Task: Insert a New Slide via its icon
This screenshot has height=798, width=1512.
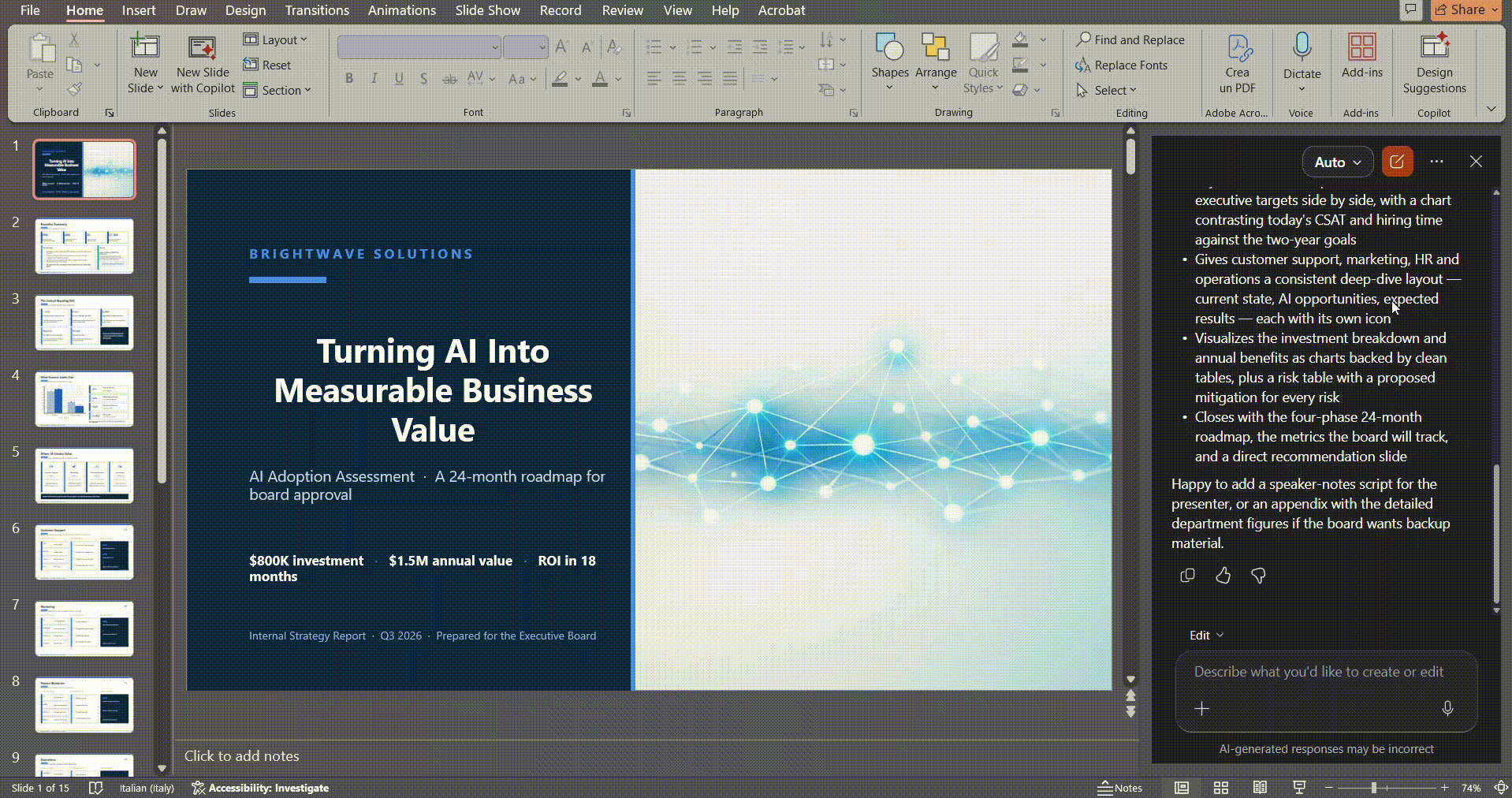Action: pyautogui.click(x=145, y=47)
